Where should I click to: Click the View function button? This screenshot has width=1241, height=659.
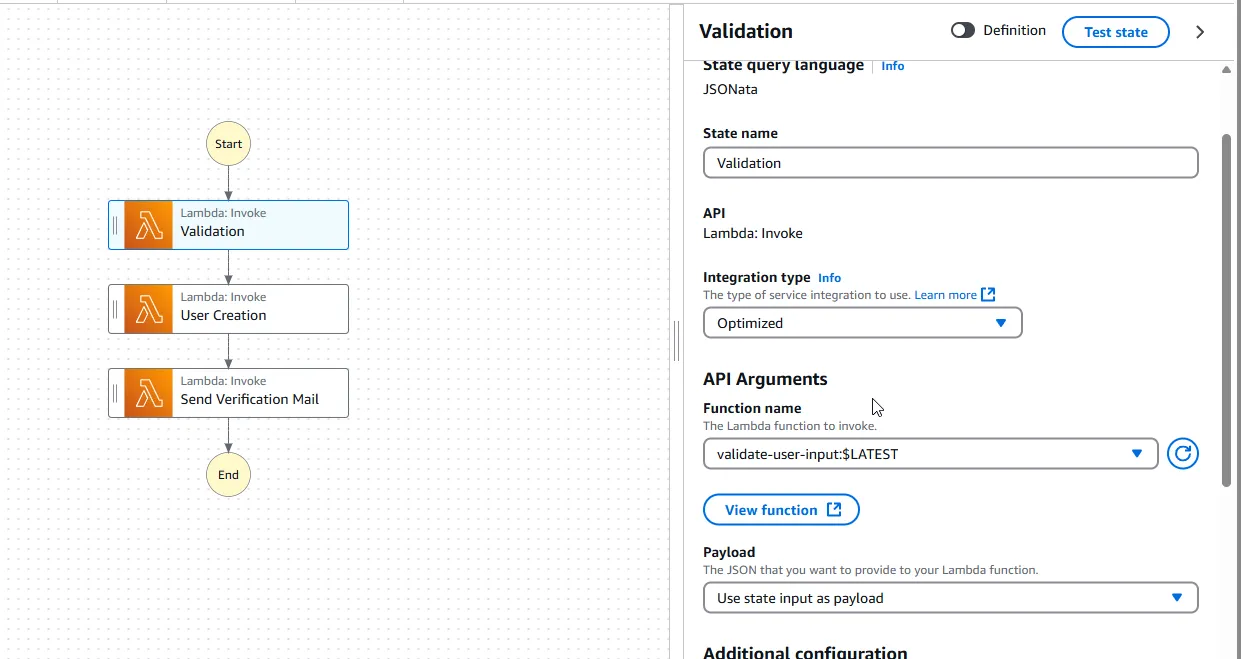click(781, 510)
